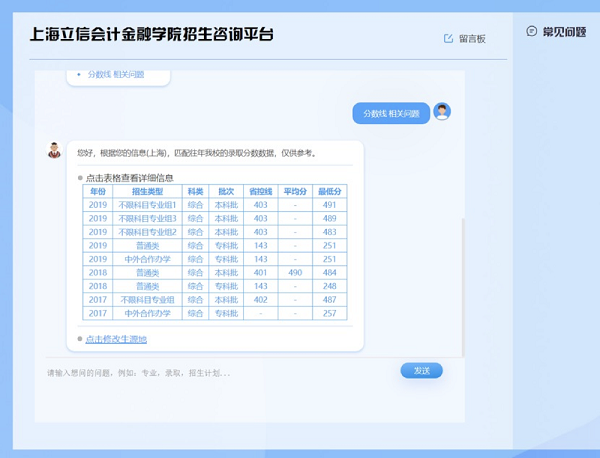Screen dimensions: 600x458
Task: Select the 不限科目专业组1 row cell
Action: [x=147, y=205]
